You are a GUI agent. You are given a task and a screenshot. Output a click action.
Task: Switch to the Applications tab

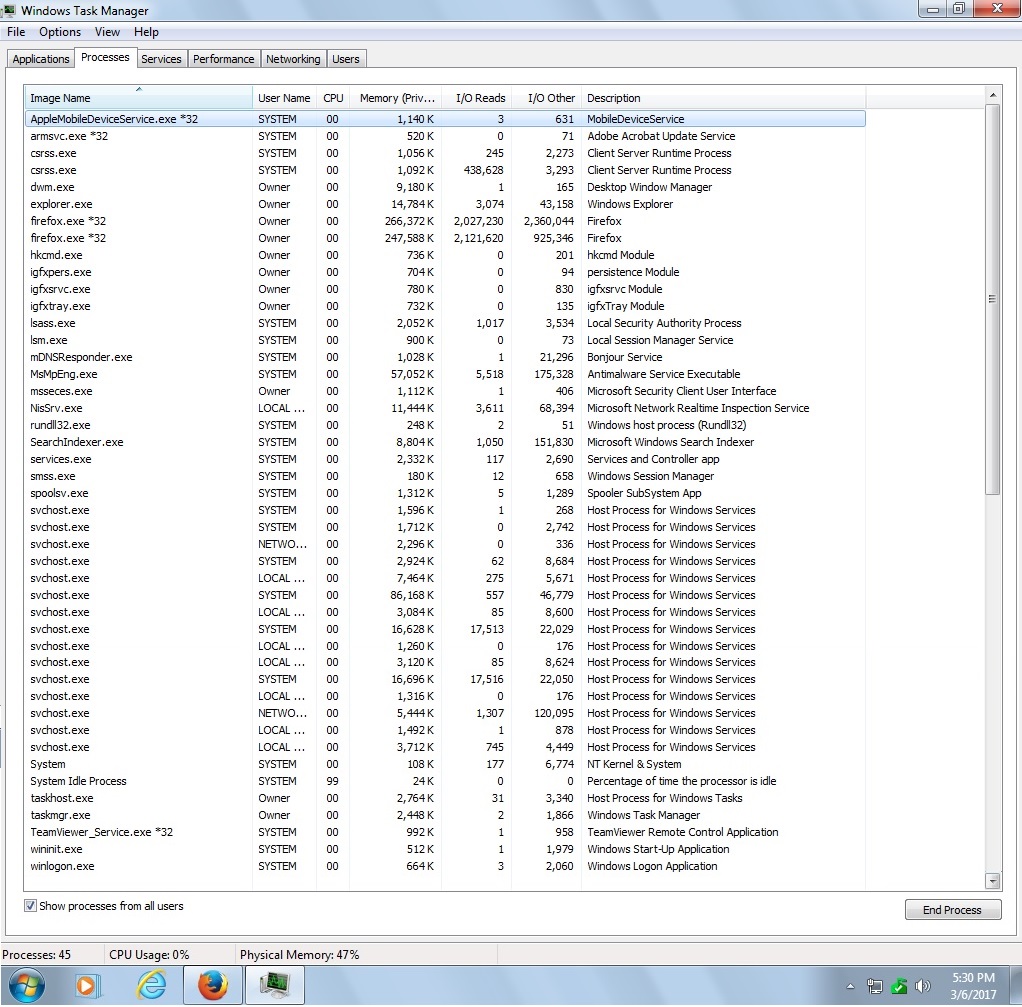(x=40, y=59)
